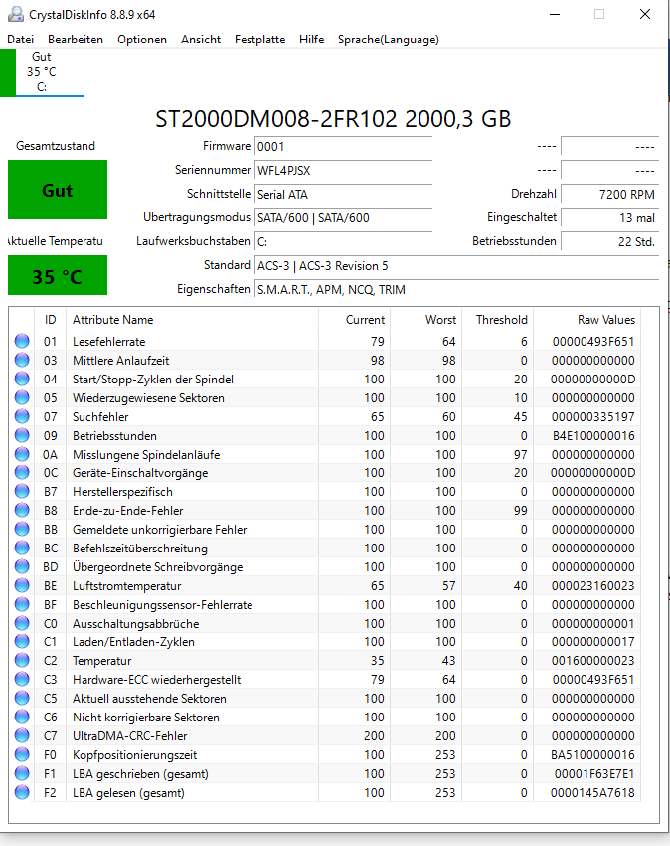Click the Standard field ACS-3 Revision 5
Screen dimensions: 670x846
pyautogui.click(x=456, y=265)
